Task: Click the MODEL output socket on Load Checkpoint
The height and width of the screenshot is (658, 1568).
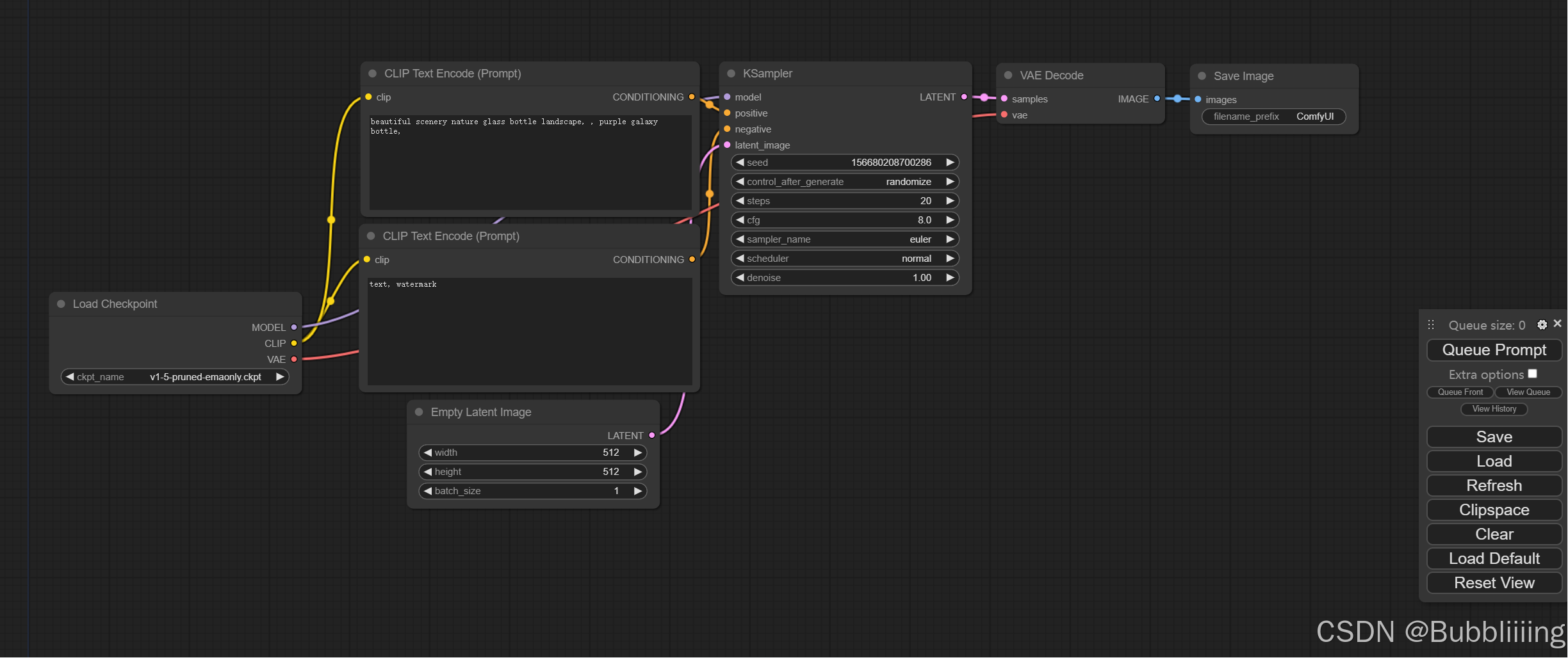Action: [x=294, y=327]
